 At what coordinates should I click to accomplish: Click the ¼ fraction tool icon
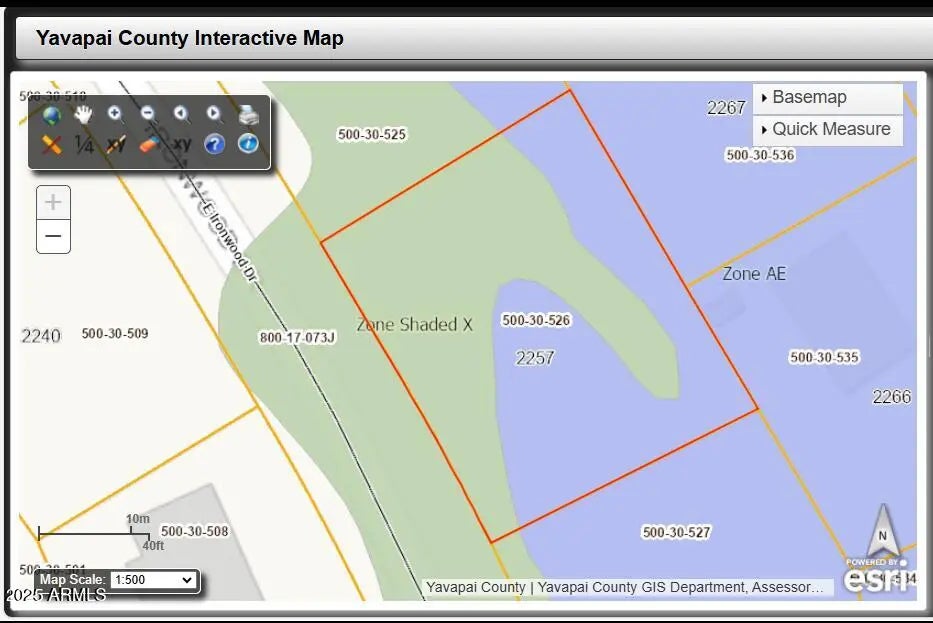click(x=84, y=145)
